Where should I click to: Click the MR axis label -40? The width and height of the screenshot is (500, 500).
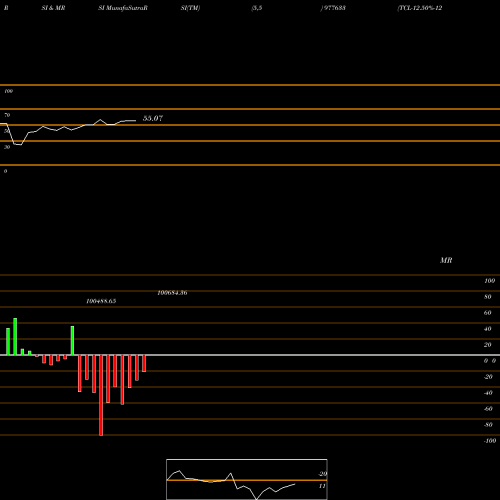(488, 393)
